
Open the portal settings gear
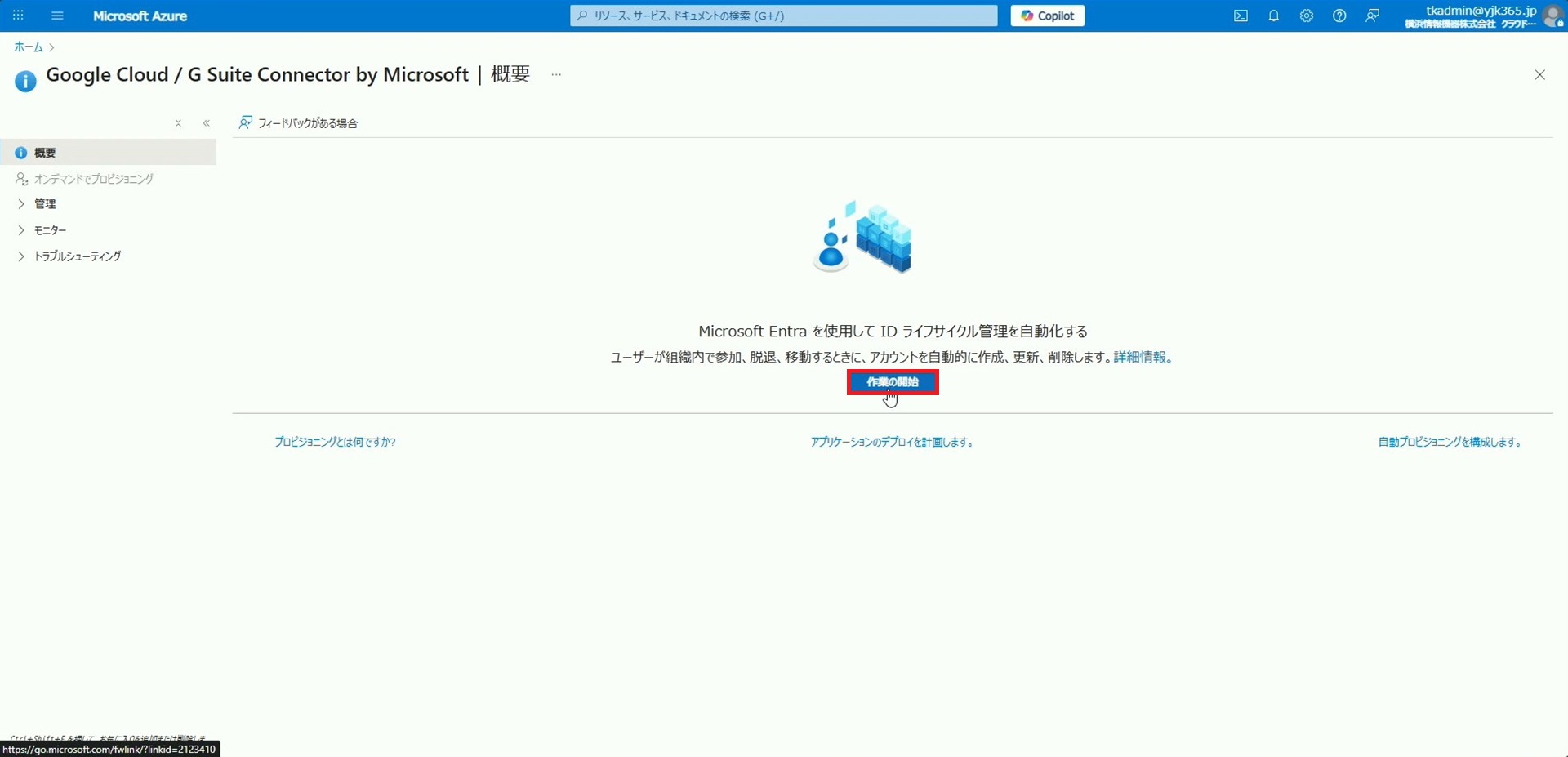(x=1306, y=16)
